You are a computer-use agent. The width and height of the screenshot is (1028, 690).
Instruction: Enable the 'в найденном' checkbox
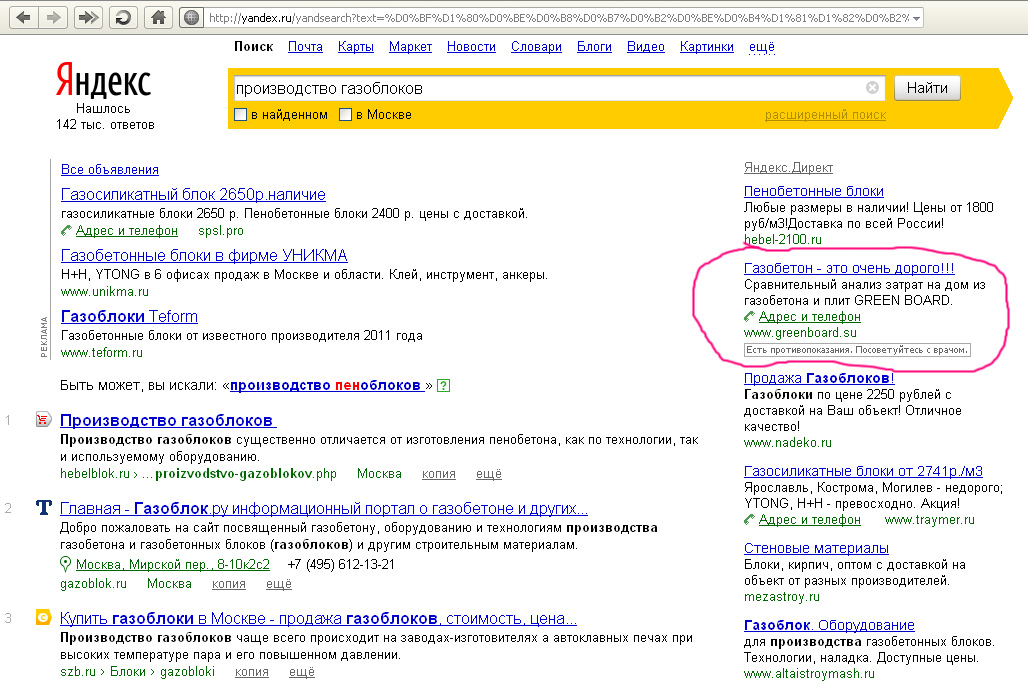coord(241,115)
